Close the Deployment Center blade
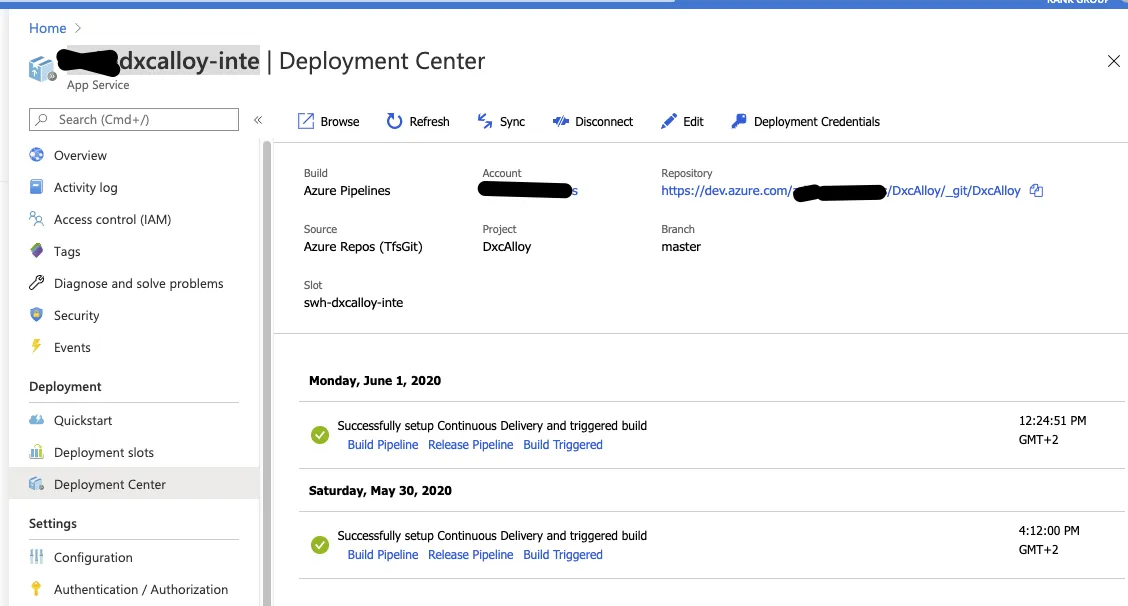 [1113, 62]
